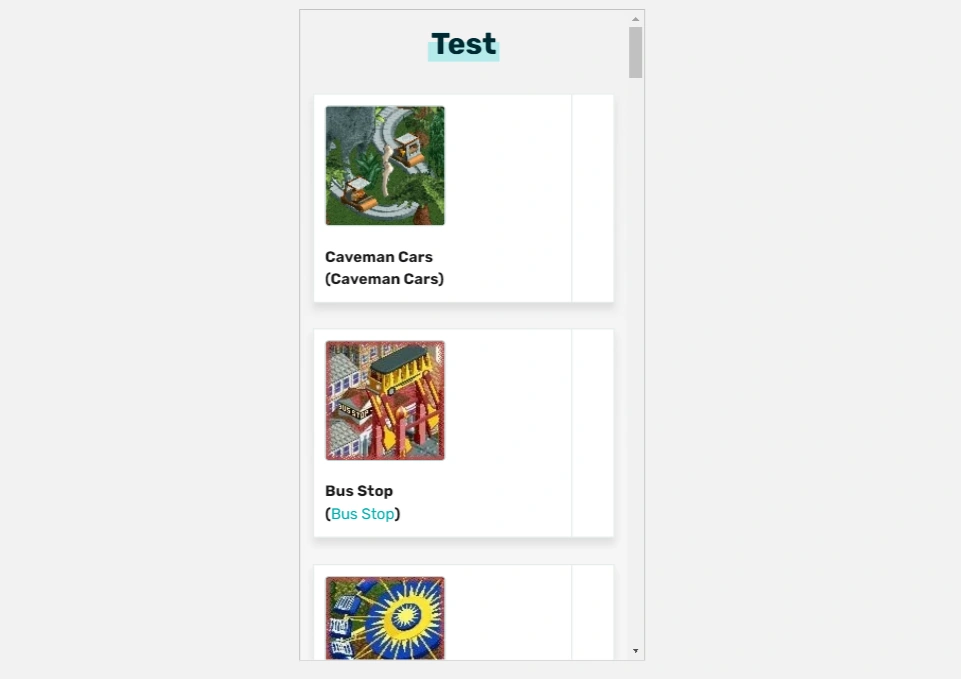Click the bold Bus Stop title
This screenshot has width=961, height=679.
(359, 491)
